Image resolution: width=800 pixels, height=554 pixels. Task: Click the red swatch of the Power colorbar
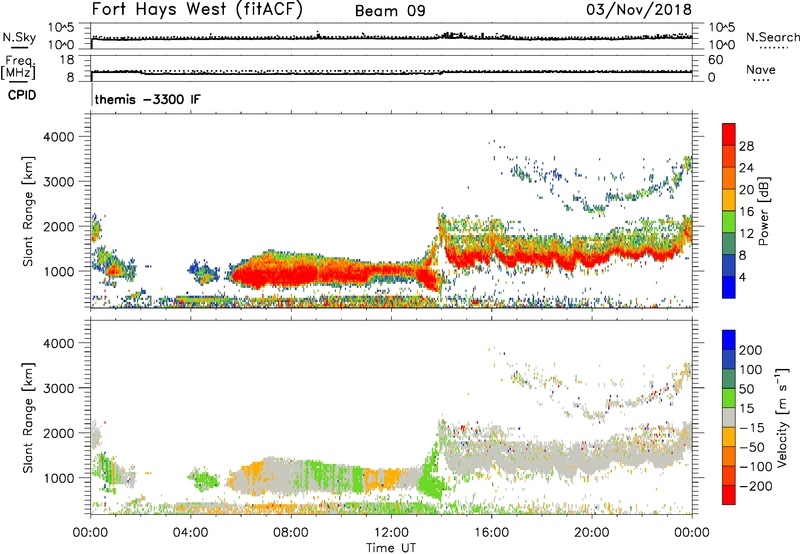729,134
